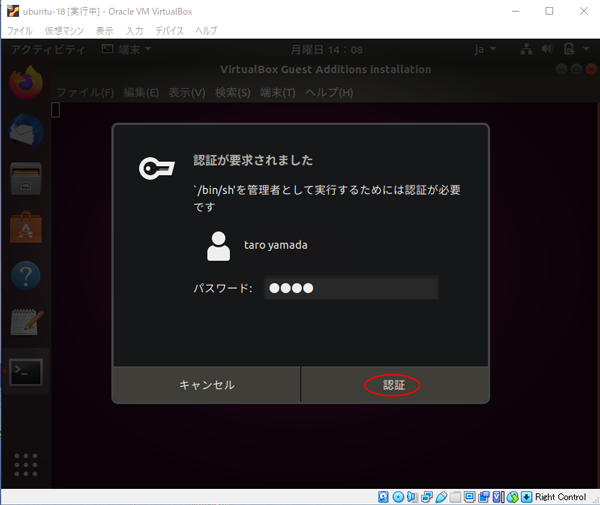The height and width of the screenshot is (505, 600).
Task: Close the terminal window with red button
Action: click(x=591, y=69)
